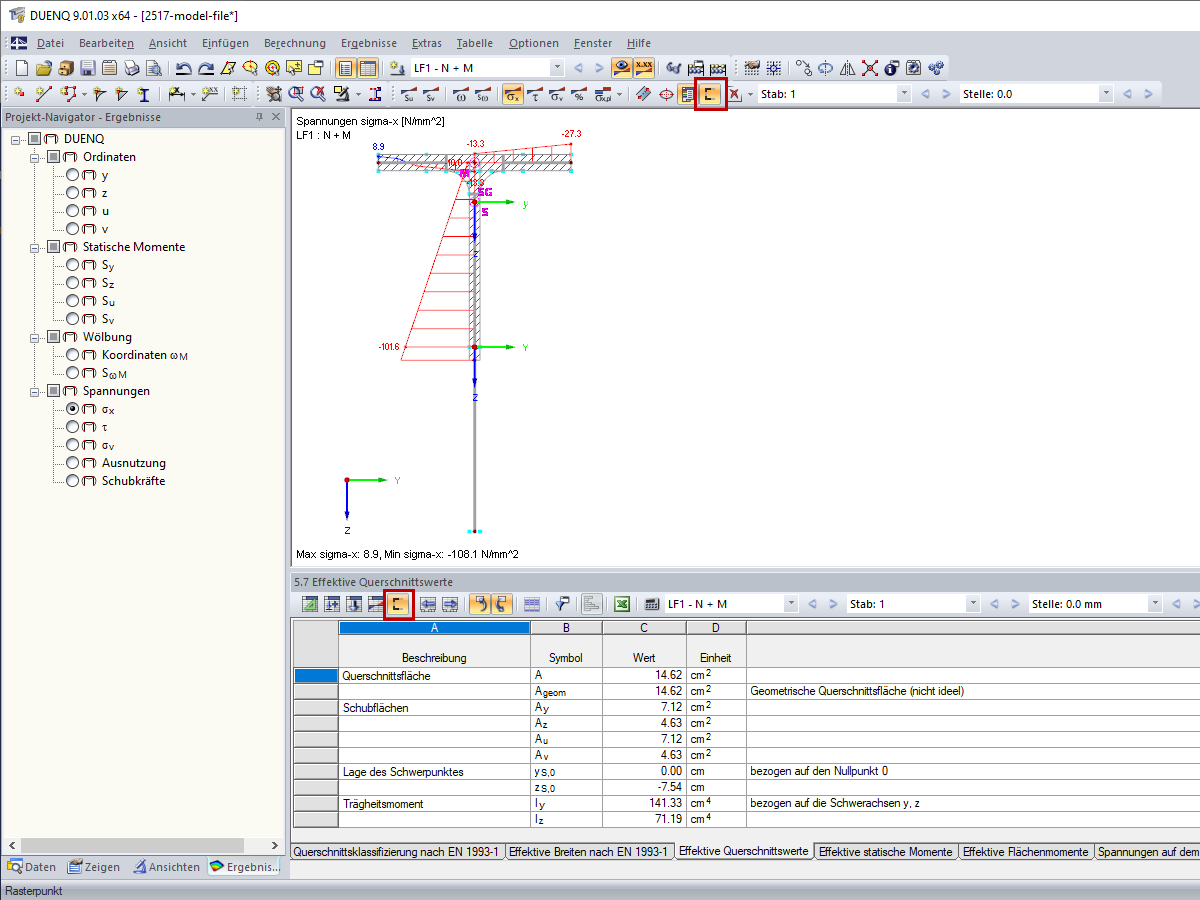The height and width of the screenshot is (900, 1200).
Task: Select the σx radio button under Spannungen
Action: click(73, 409)
